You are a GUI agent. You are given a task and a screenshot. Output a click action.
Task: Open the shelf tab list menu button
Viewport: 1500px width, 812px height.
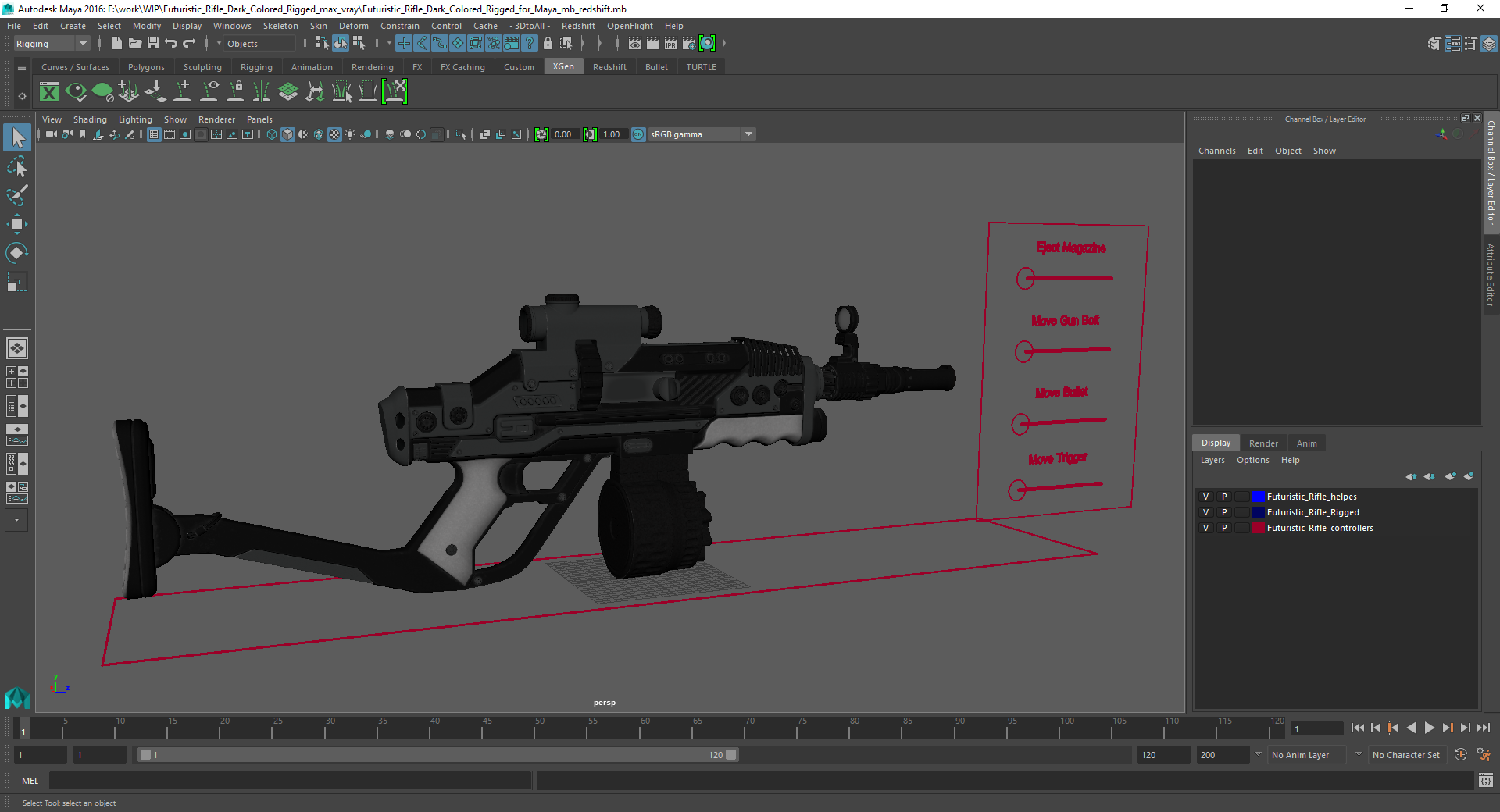click(x=22, y=69)
